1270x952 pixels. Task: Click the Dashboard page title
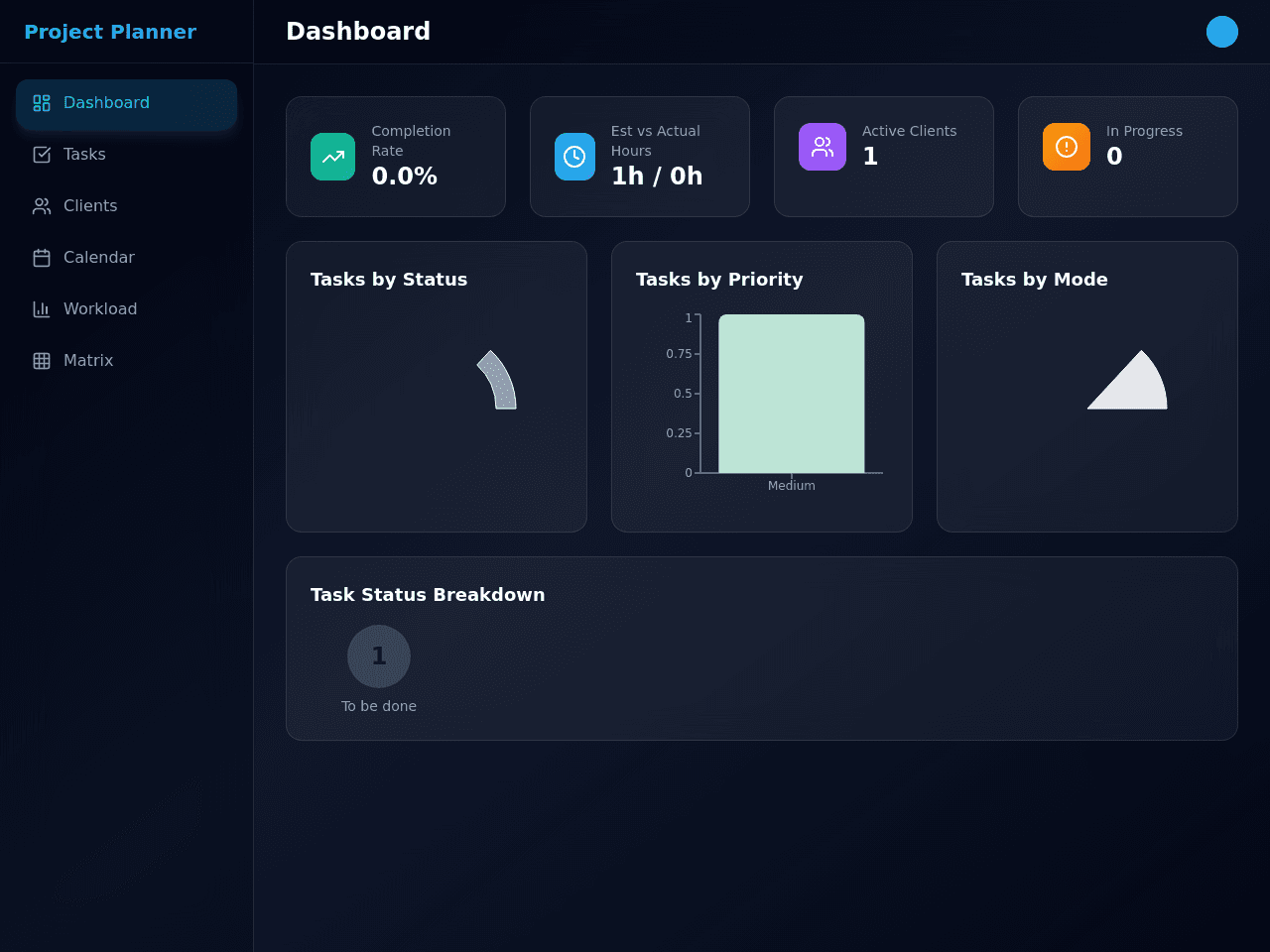[358, 32]
